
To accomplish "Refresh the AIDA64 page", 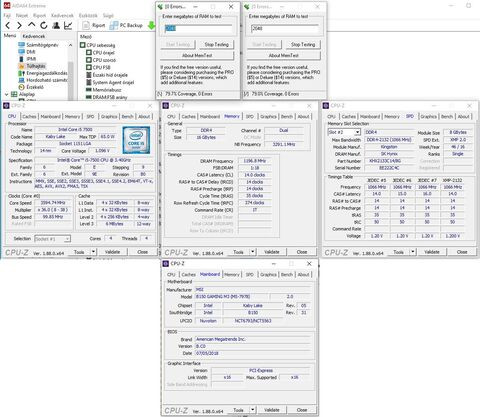I will click(x=44, y=25).
